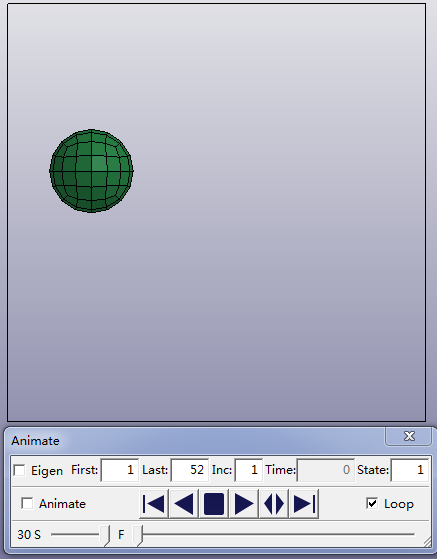Close the Animate dialog

click(x=409, y=436)
